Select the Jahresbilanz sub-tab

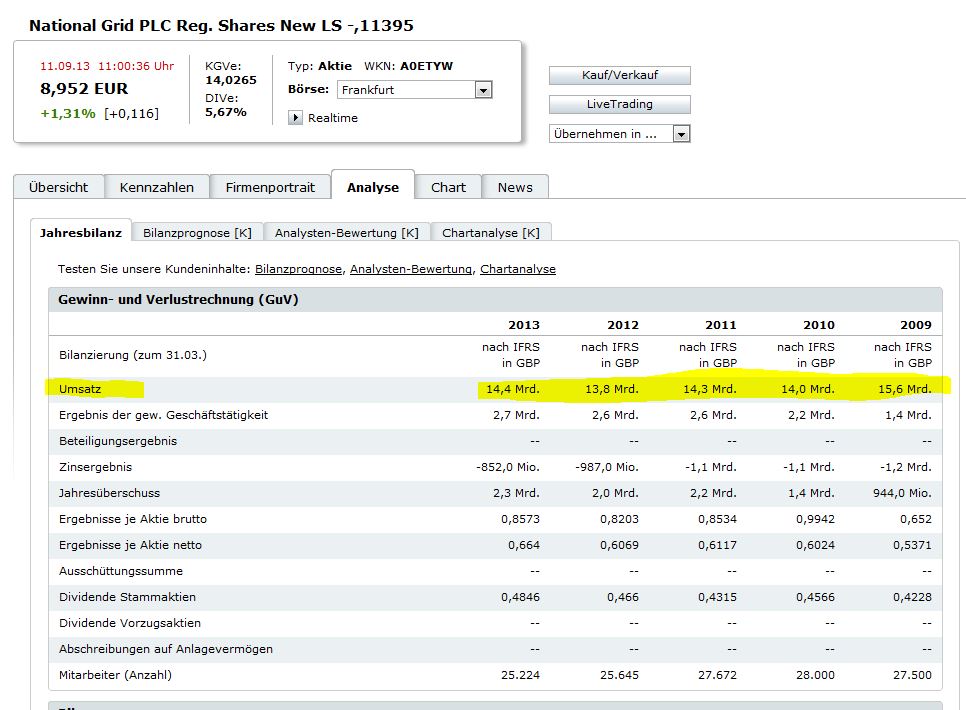(80, 233)
